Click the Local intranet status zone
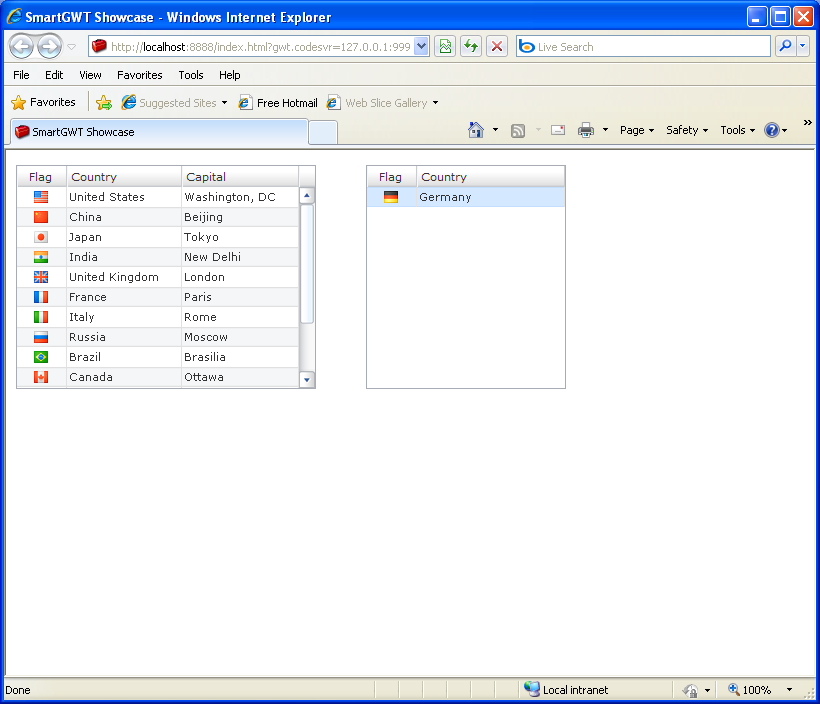 point(566,690)
